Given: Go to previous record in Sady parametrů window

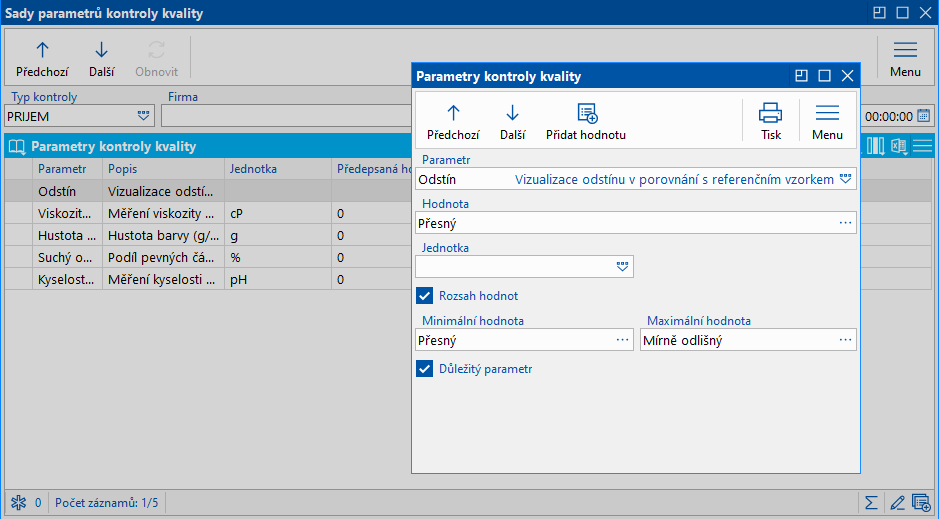Looking at the screenshot, I should [x=42, y=59].
